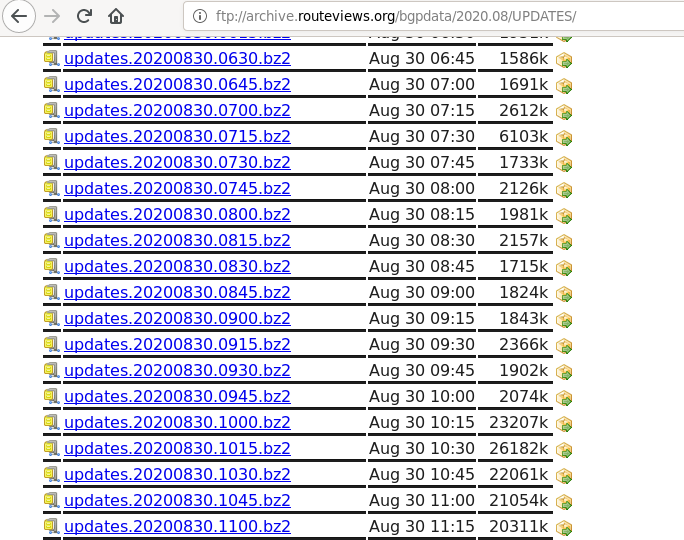Click file icon beside updates.20200830.0930.bz2
The height and width of the screenshot is (540, 684).
[51, 370]
